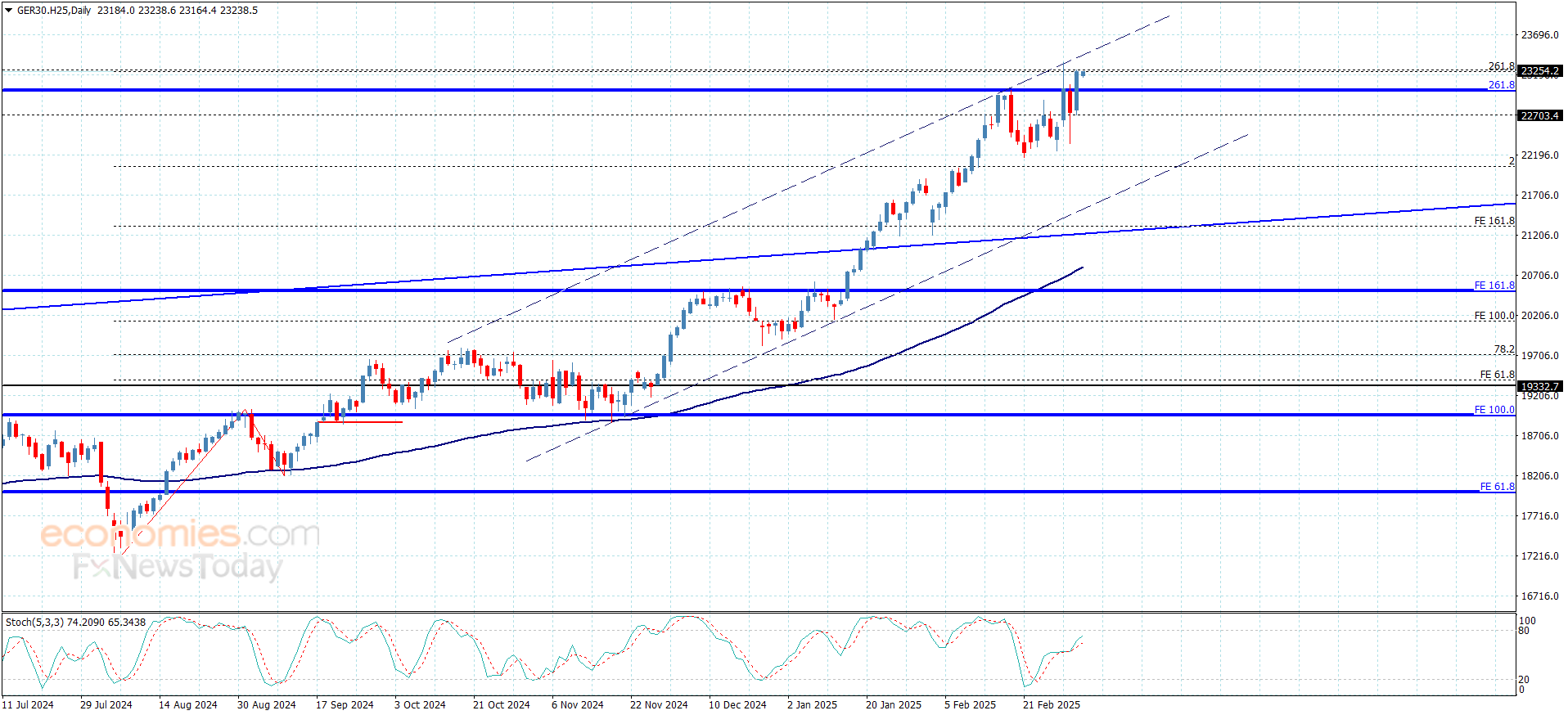Click the Stoch(5,3,3) indicator label
The height and width of the screenshot is (715, 1568).
point(75,623)
